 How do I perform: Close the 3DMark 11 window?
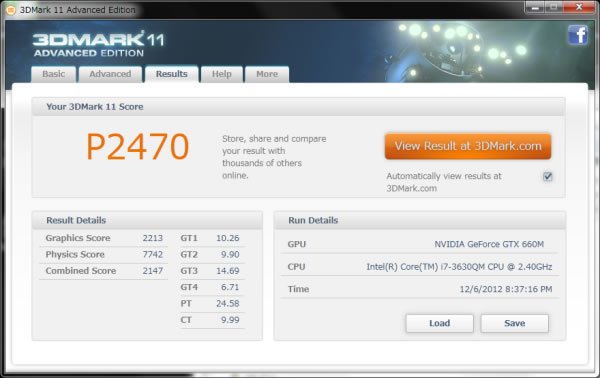579,7
